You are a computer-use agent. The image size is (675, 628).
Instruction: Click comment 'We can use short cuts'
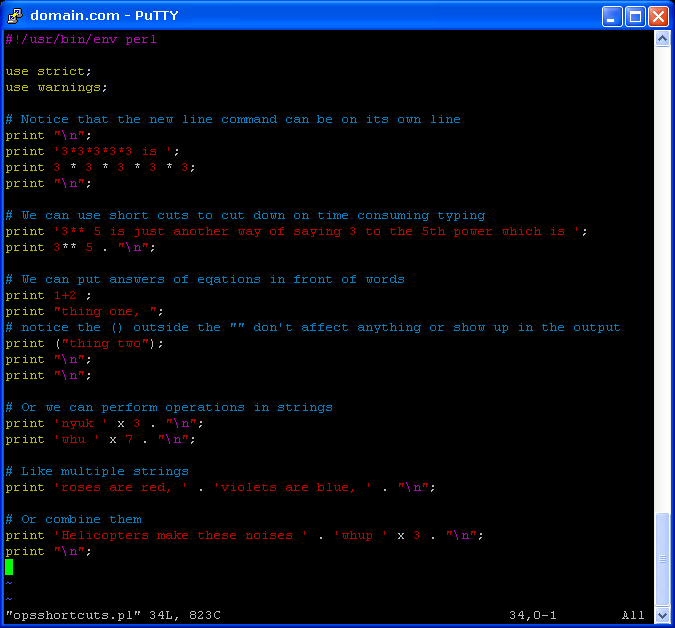click(245, 216)
